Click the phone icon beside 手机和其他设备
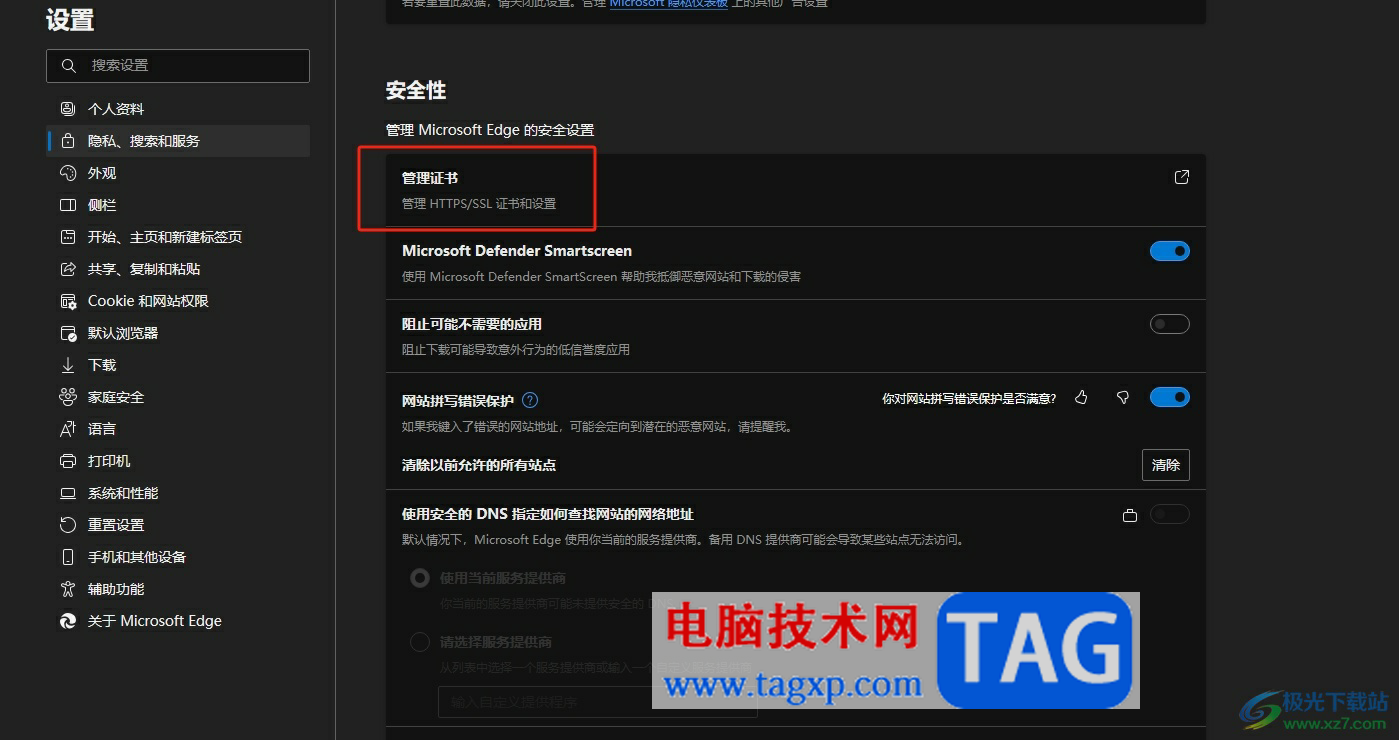Image resolution: width=1399 pixels, height=740 pixels. point(68,557)
